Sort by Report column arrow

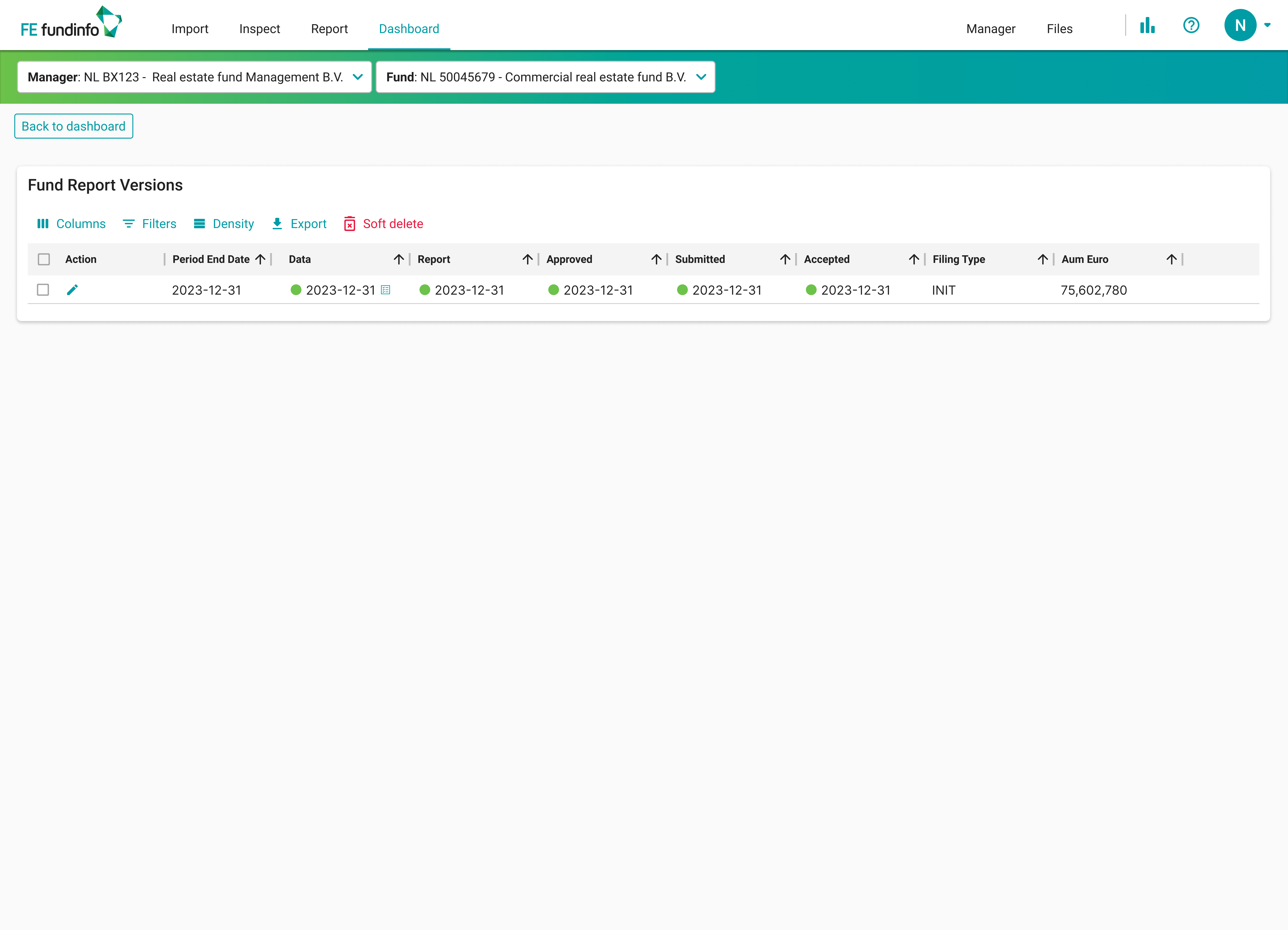point(527,260)
